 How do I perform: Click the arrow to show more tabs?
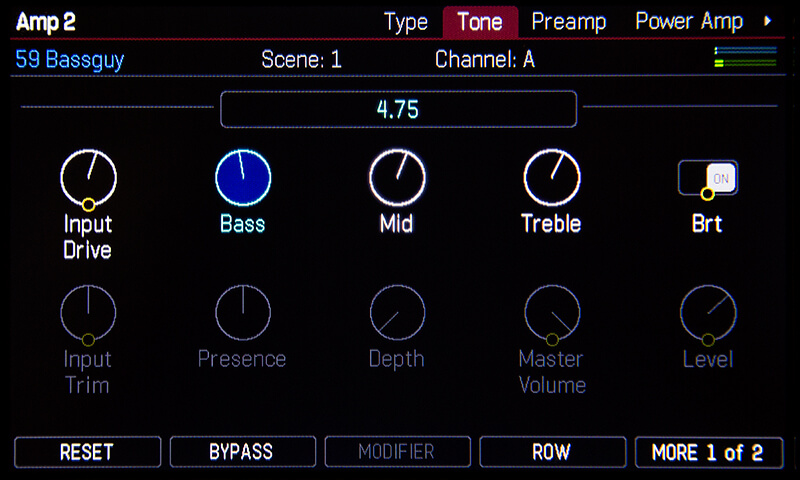(768, 21)
